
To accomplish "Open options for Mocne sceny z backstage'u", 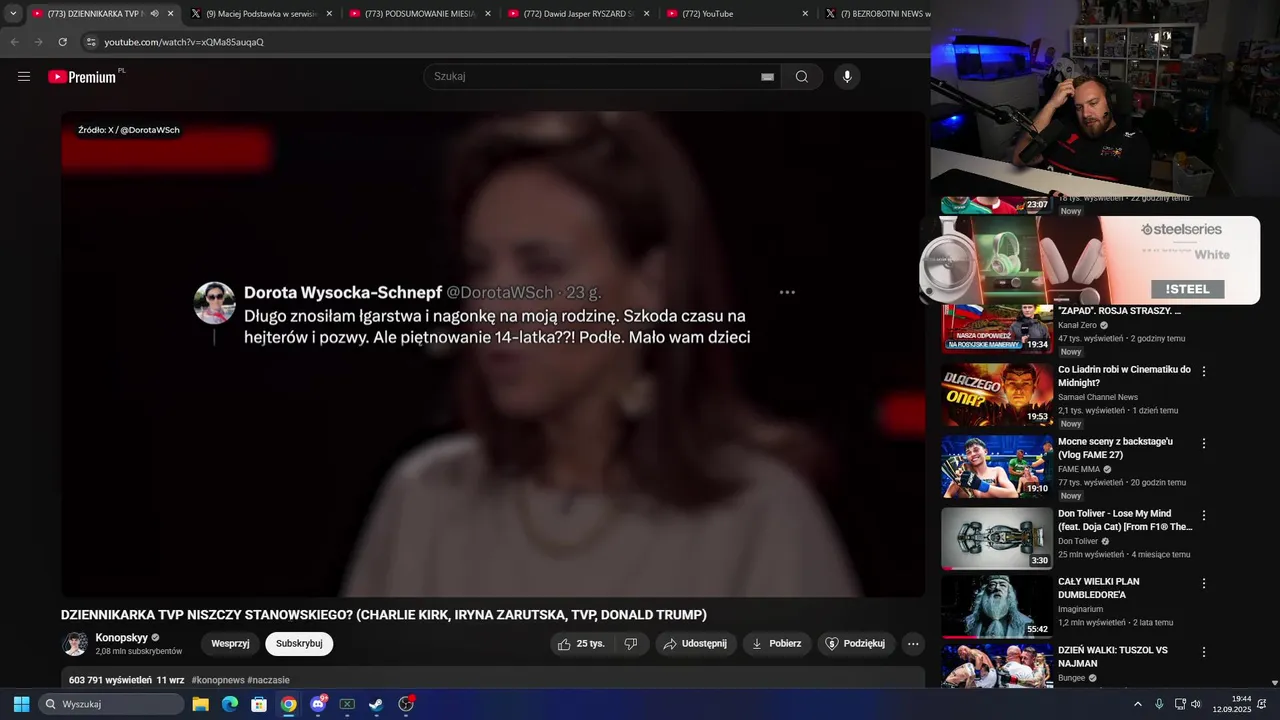I will pyautogui.click(x=1204, y=443).
